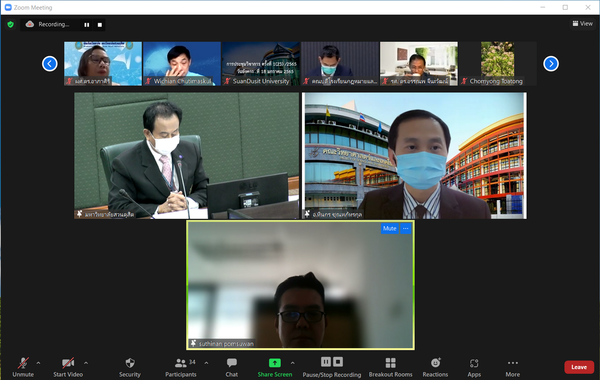Open sharing options arrow beside Share Screen

293,363
